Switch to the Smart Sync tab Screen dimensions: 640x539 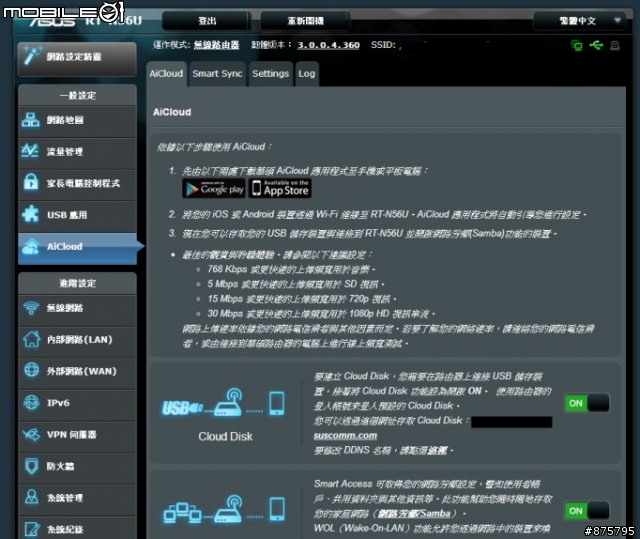(x=217, y=74)
